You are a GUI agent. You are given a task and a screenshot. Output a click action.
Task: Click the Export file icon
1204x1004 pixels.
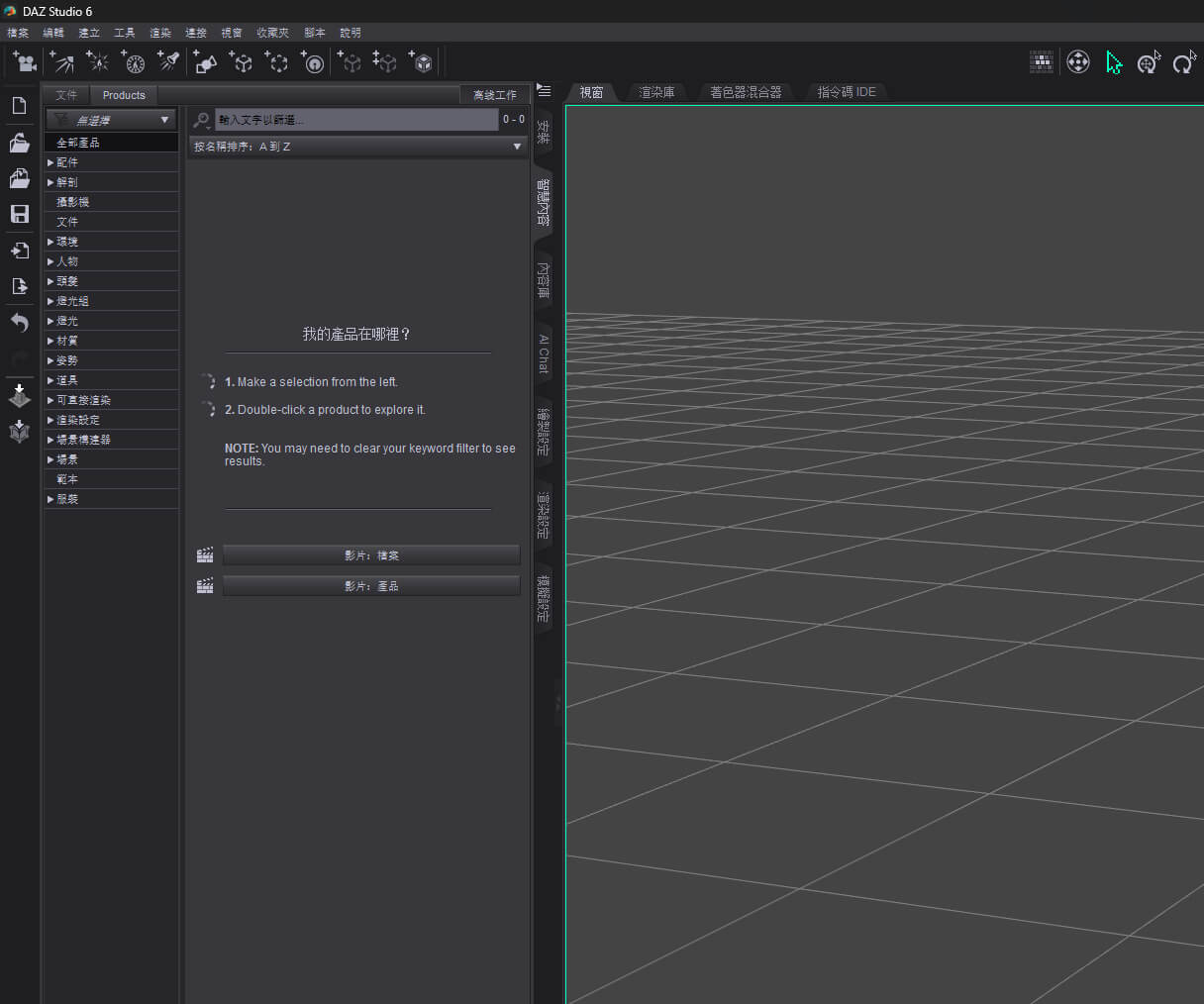19,286
